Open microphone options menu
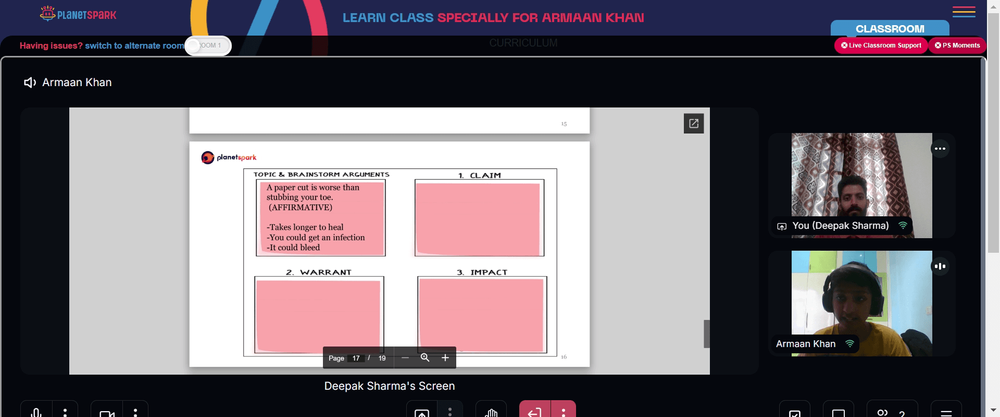The image size is (1000, 417). (x=65, y=411)
